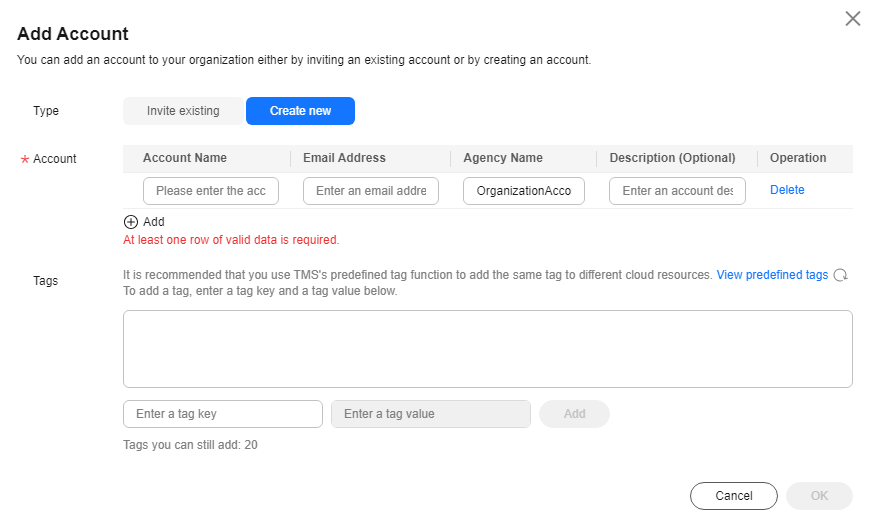Image resolution: width=875 pixels, height=521 pixels.
Task: Confirm with the OK button
Action: (x=819, y=496)
